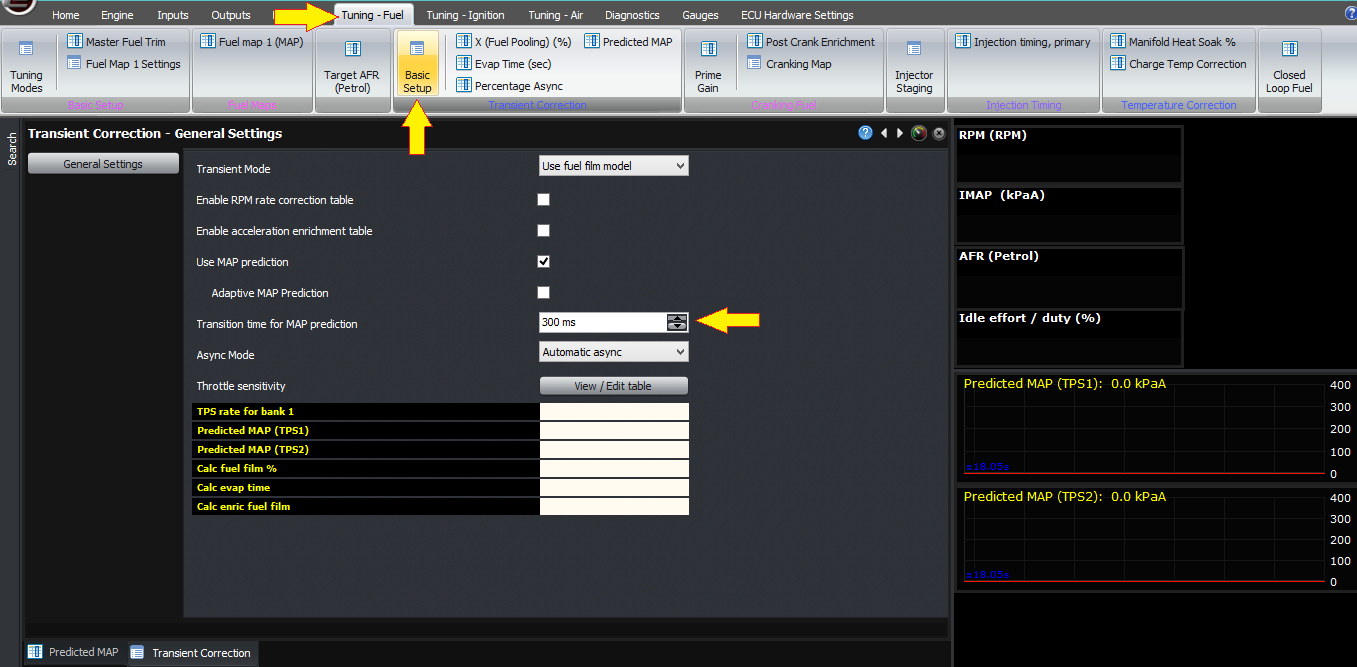Open Cranking Map
Image resolution: width=1357 pixels, height=667 pixels.
pyautogui.click(x=789, y=64)
